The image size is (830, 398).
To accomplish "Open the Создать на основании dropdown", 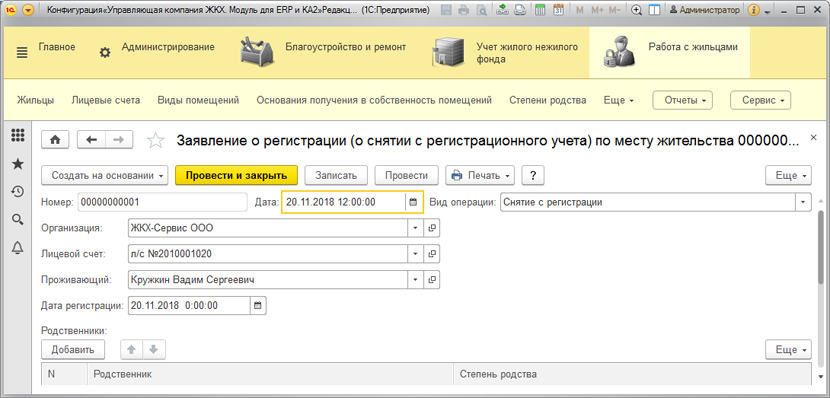I will click(x=104, y=175).
